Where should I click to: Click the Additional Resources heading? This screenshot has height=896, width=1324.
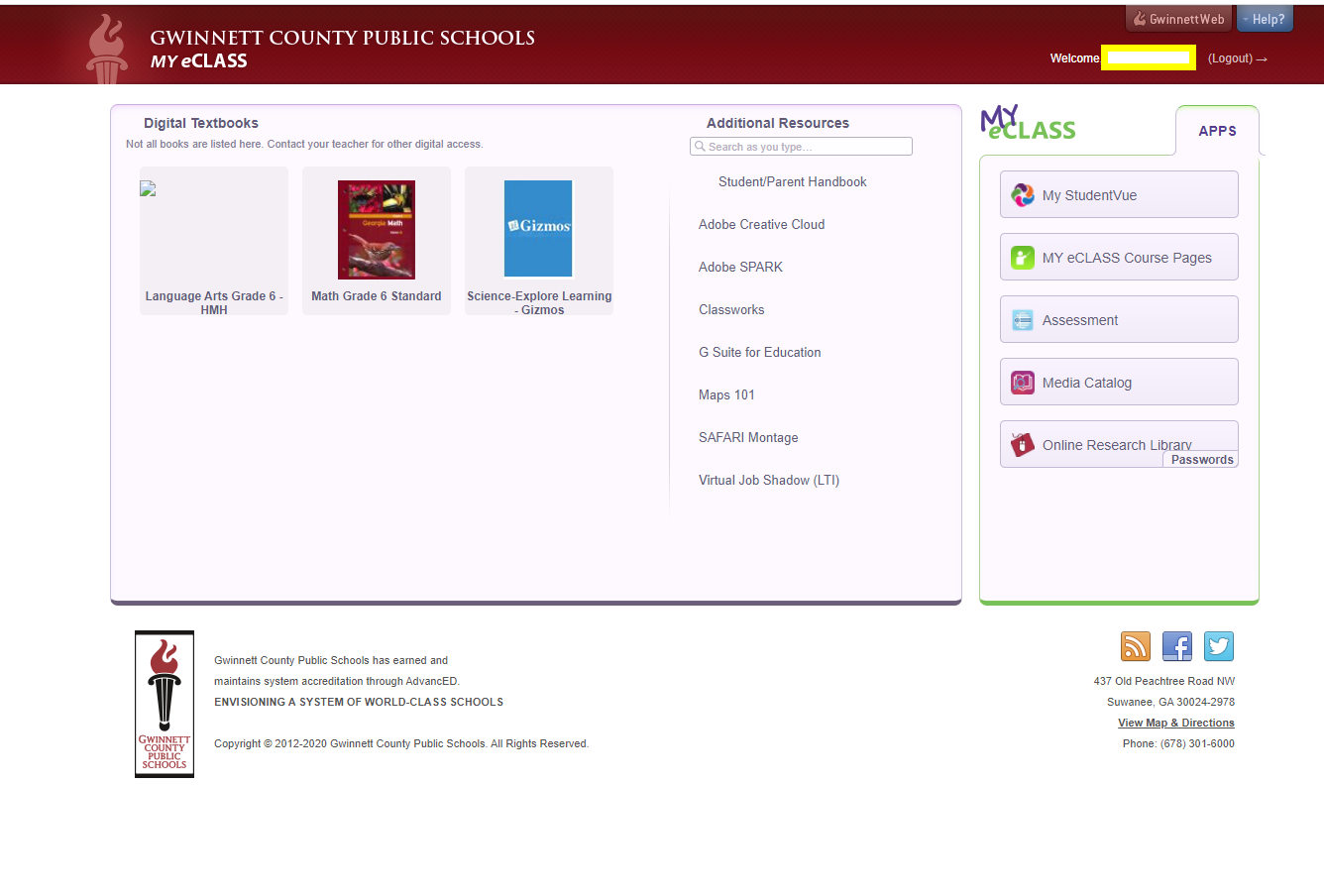coord(778,123)
